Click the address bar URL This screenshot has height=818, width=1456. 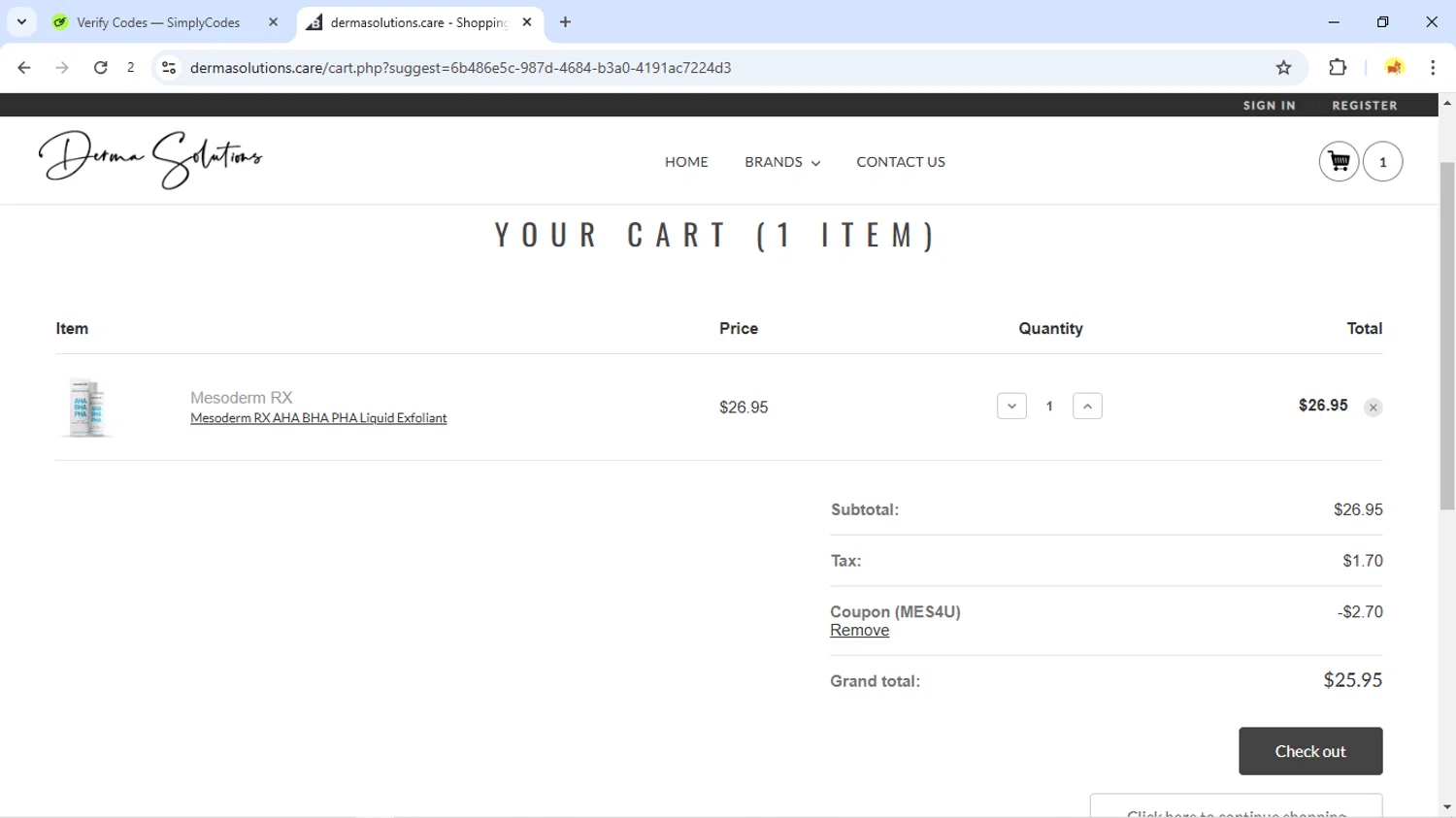461,68
